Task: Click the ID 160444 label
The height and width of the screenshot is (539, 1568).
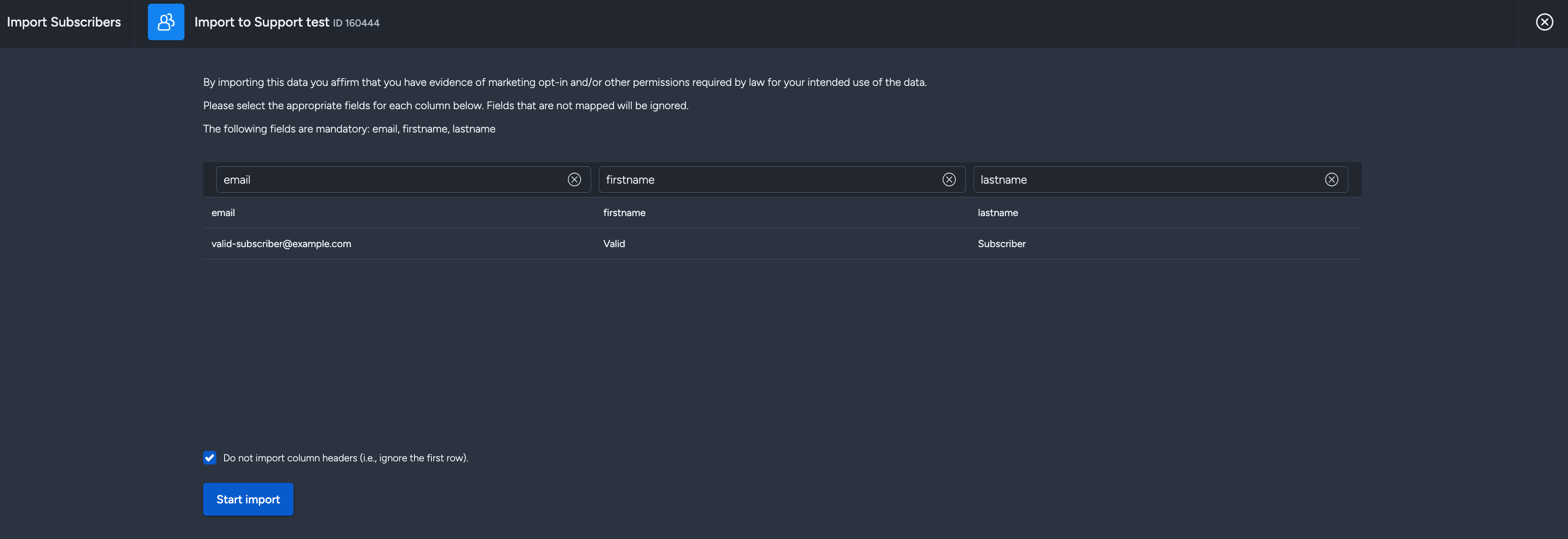Action: [356, 23]
